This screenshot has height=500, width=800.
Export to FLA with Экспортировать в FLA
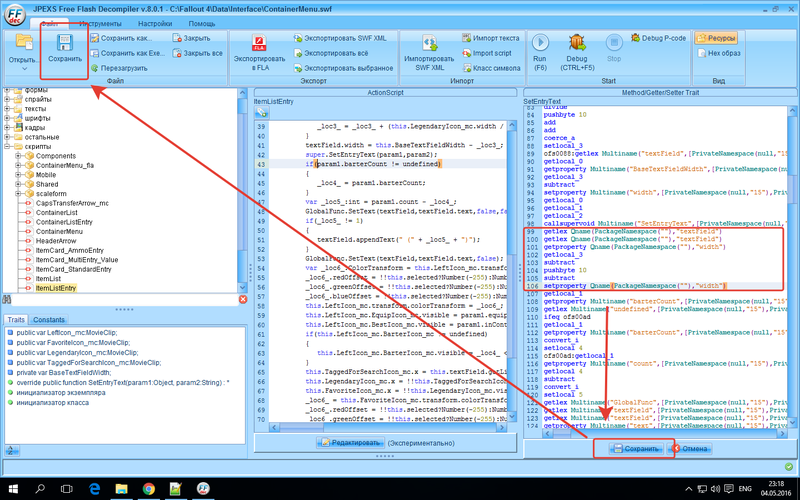(259, 53)
